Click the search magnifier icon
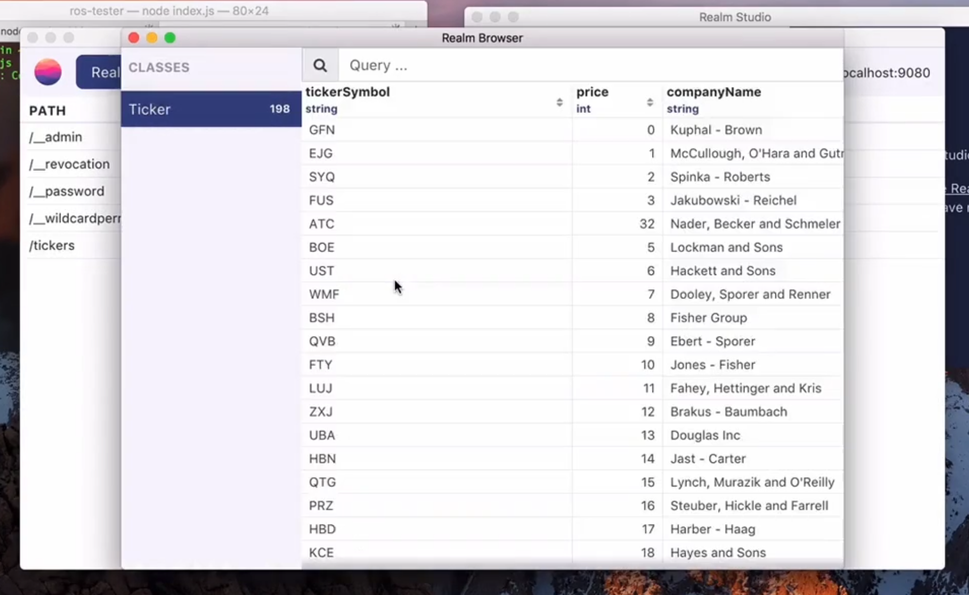The height and width of the screenshot is (595, 969). click(x=320, y=66)
